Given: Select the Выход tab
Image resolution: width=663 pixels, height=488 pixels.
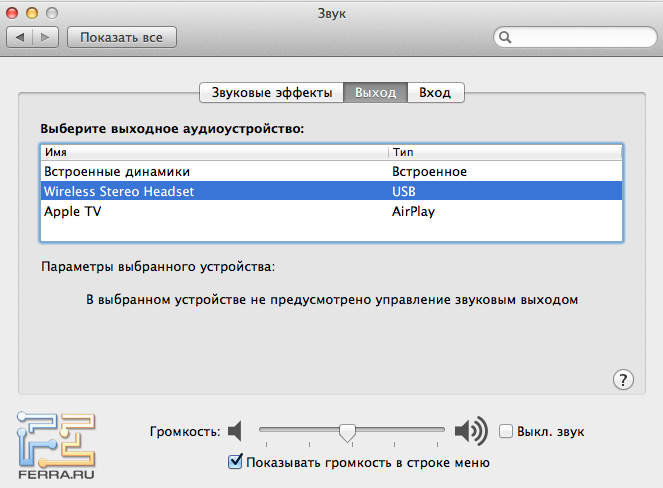Looking at the screenshot, I should coord(375,93).
